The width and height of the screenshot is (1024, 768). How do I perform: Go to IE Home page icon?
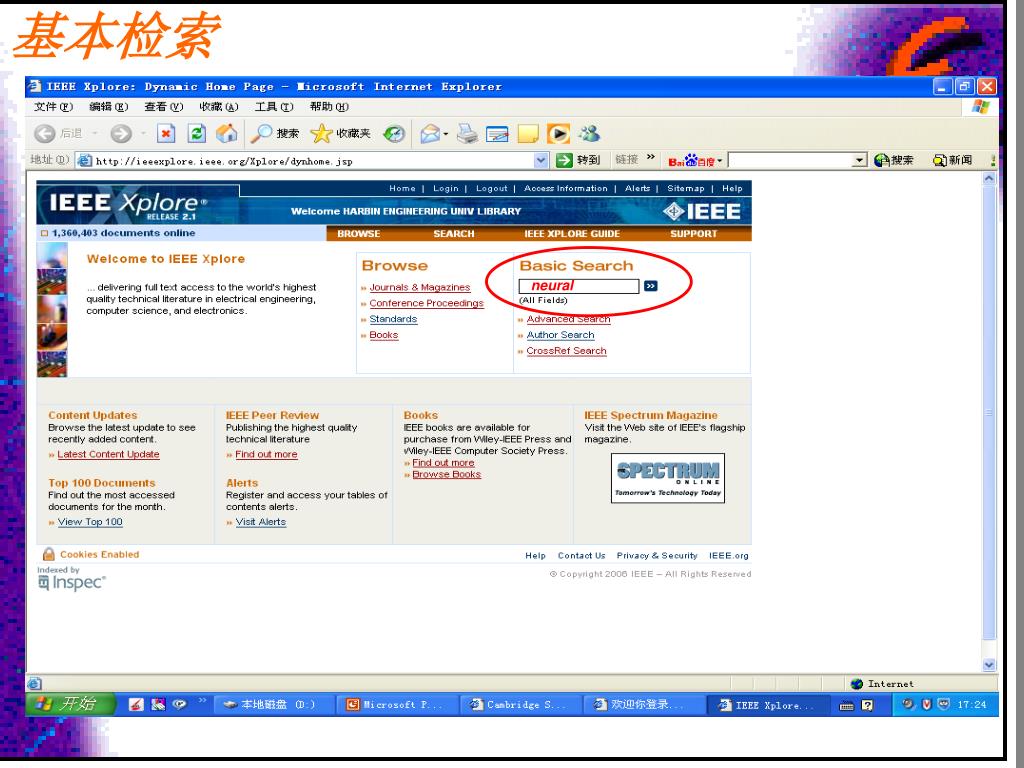pyautogui.click(x=227, y=134)
